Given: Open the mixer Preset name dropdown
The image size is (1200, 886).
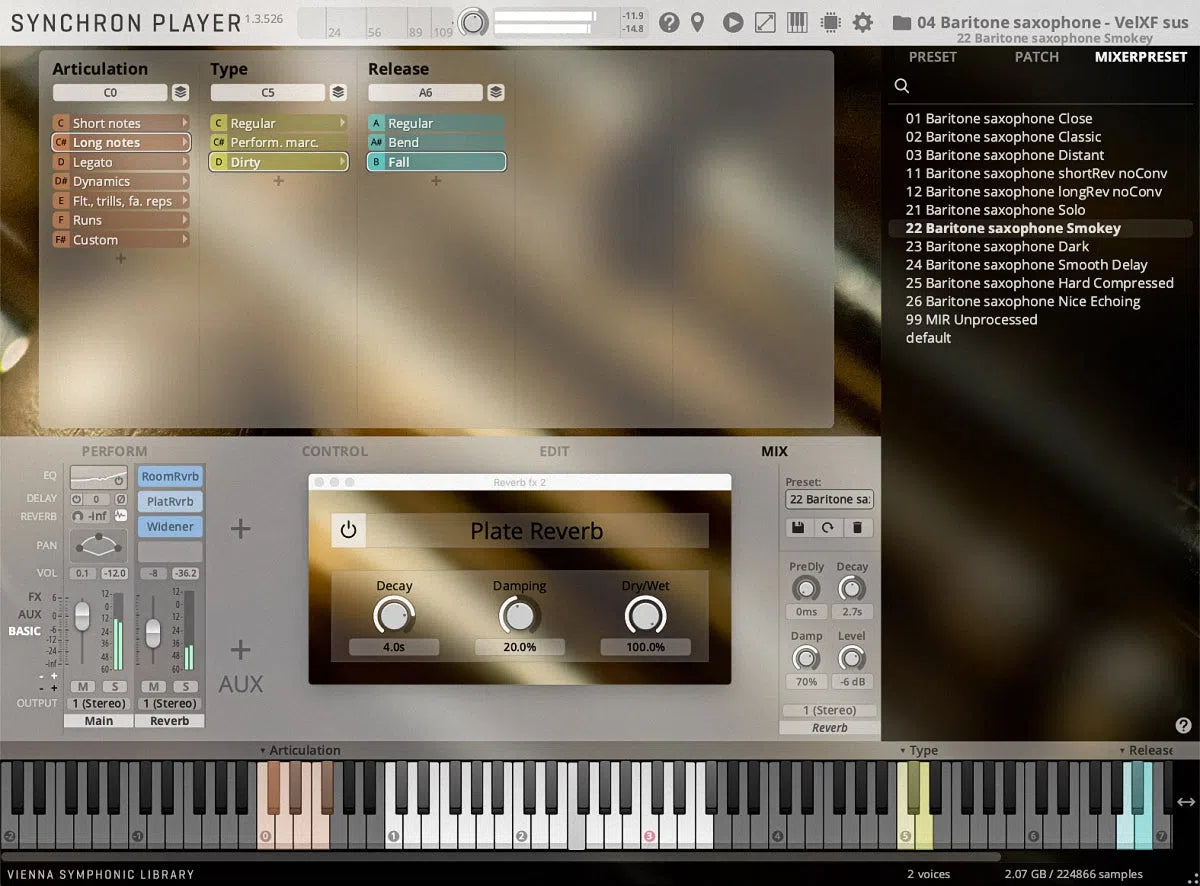Looking at the screenshot, I should [x=829, y=499].
